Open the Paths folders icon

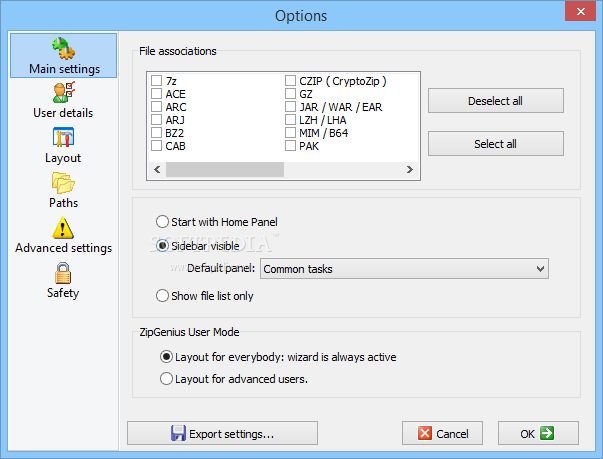coord(63,183)
